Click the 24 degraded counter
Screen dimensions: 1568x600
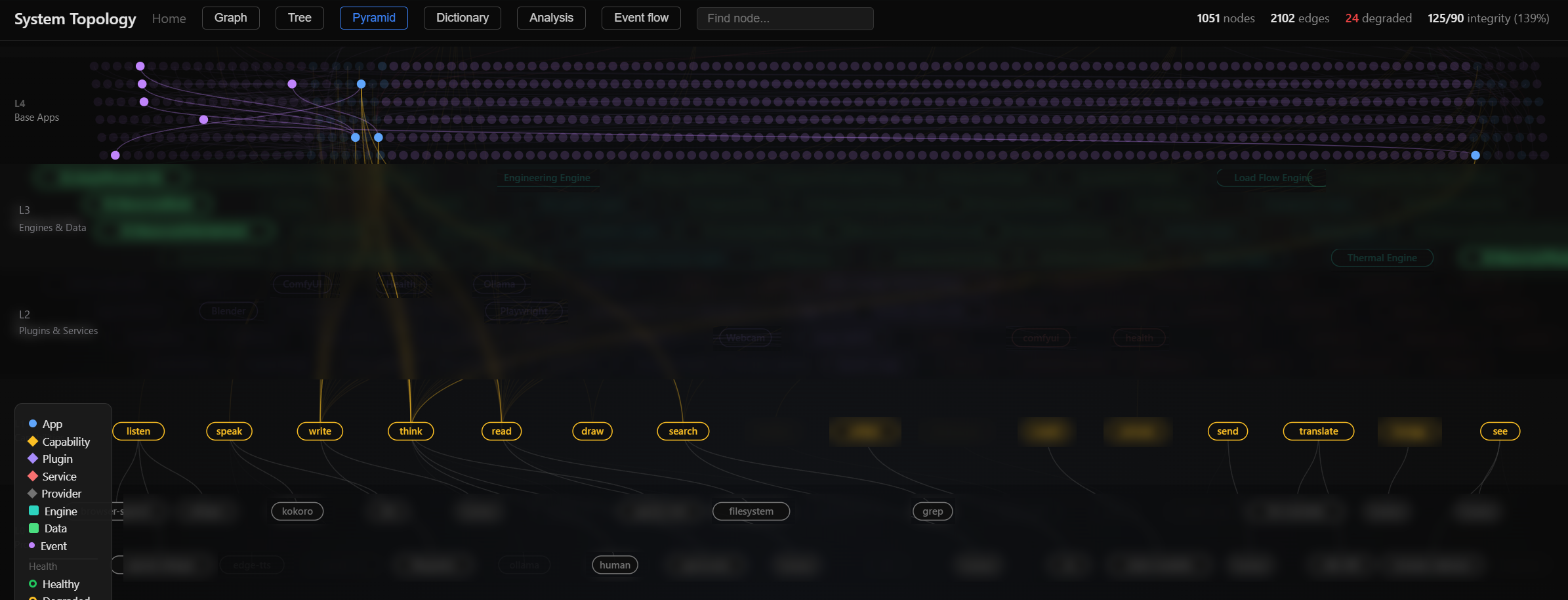click(x=1378, y=18)
